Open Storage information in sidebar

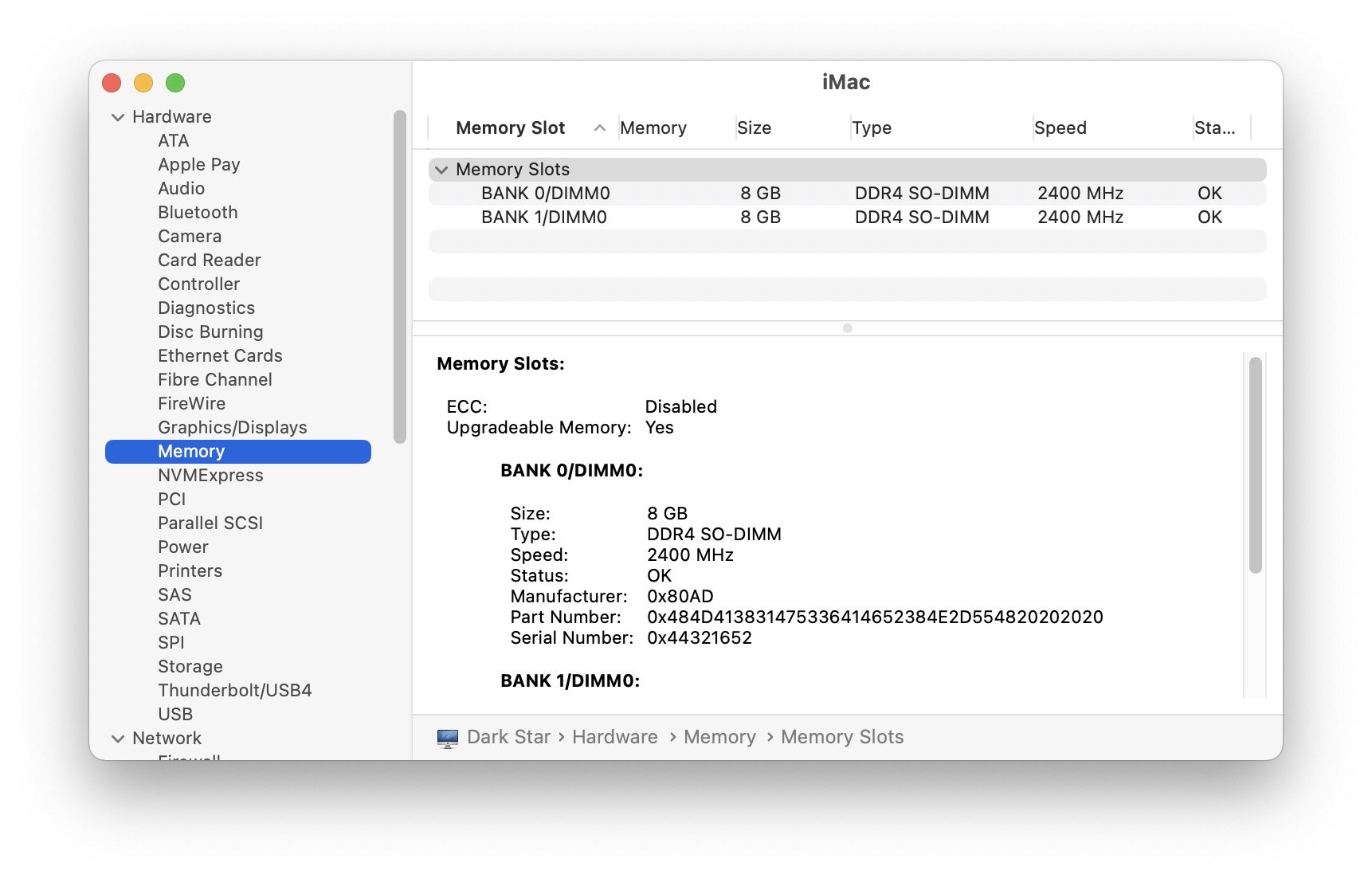(190, 667)
